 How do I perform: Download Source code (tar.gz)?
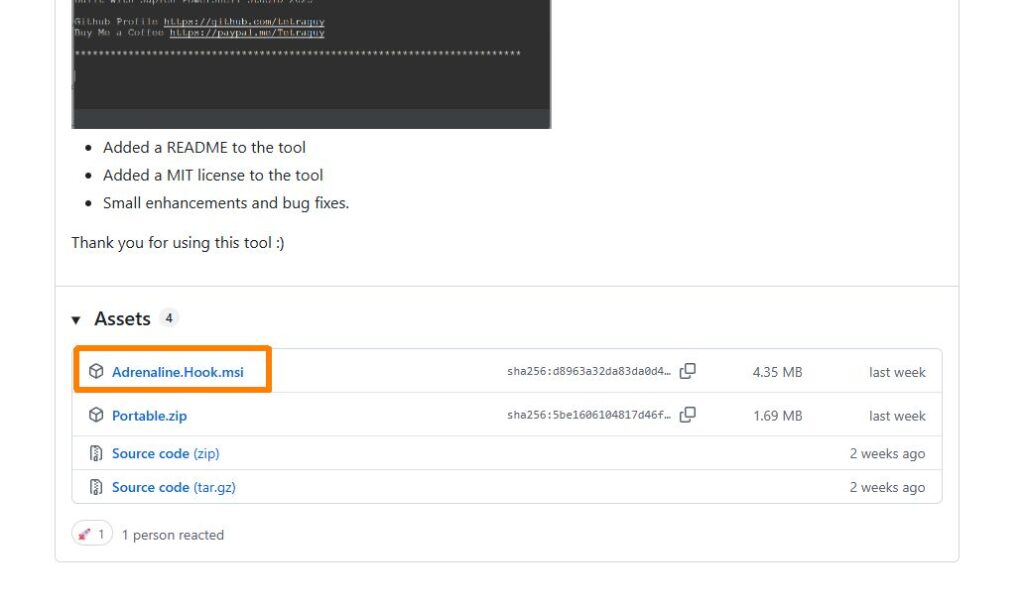174,488
